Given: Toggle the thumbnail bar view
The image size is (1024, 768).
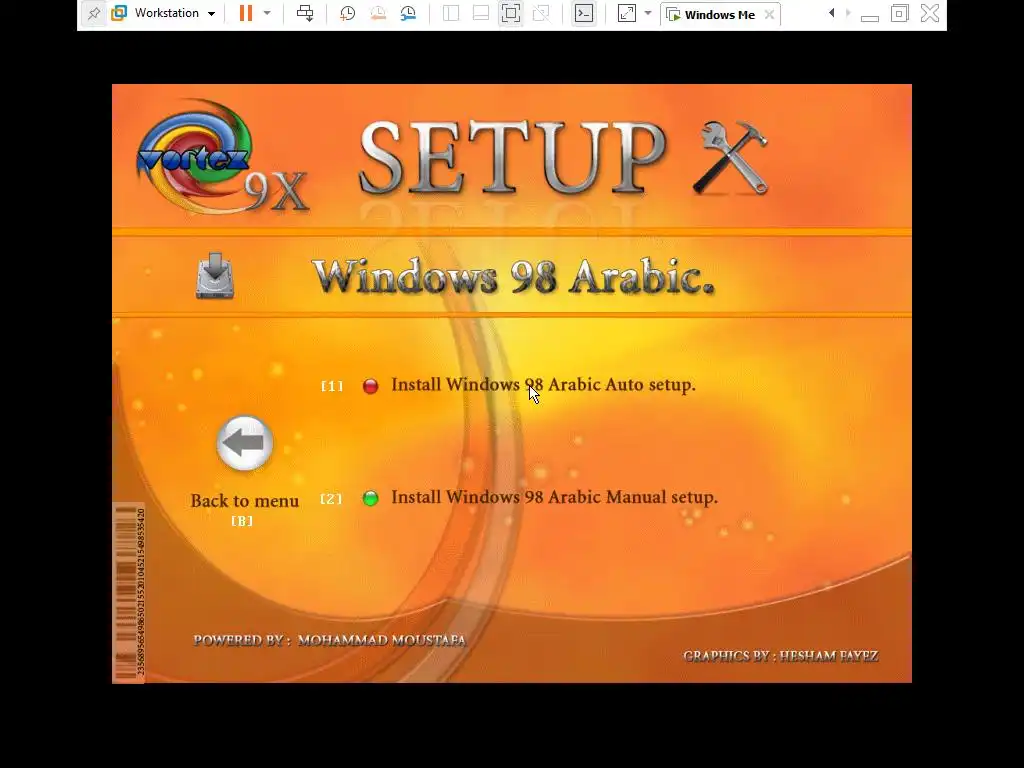Looking at the screenshot, I should (481, 13).
